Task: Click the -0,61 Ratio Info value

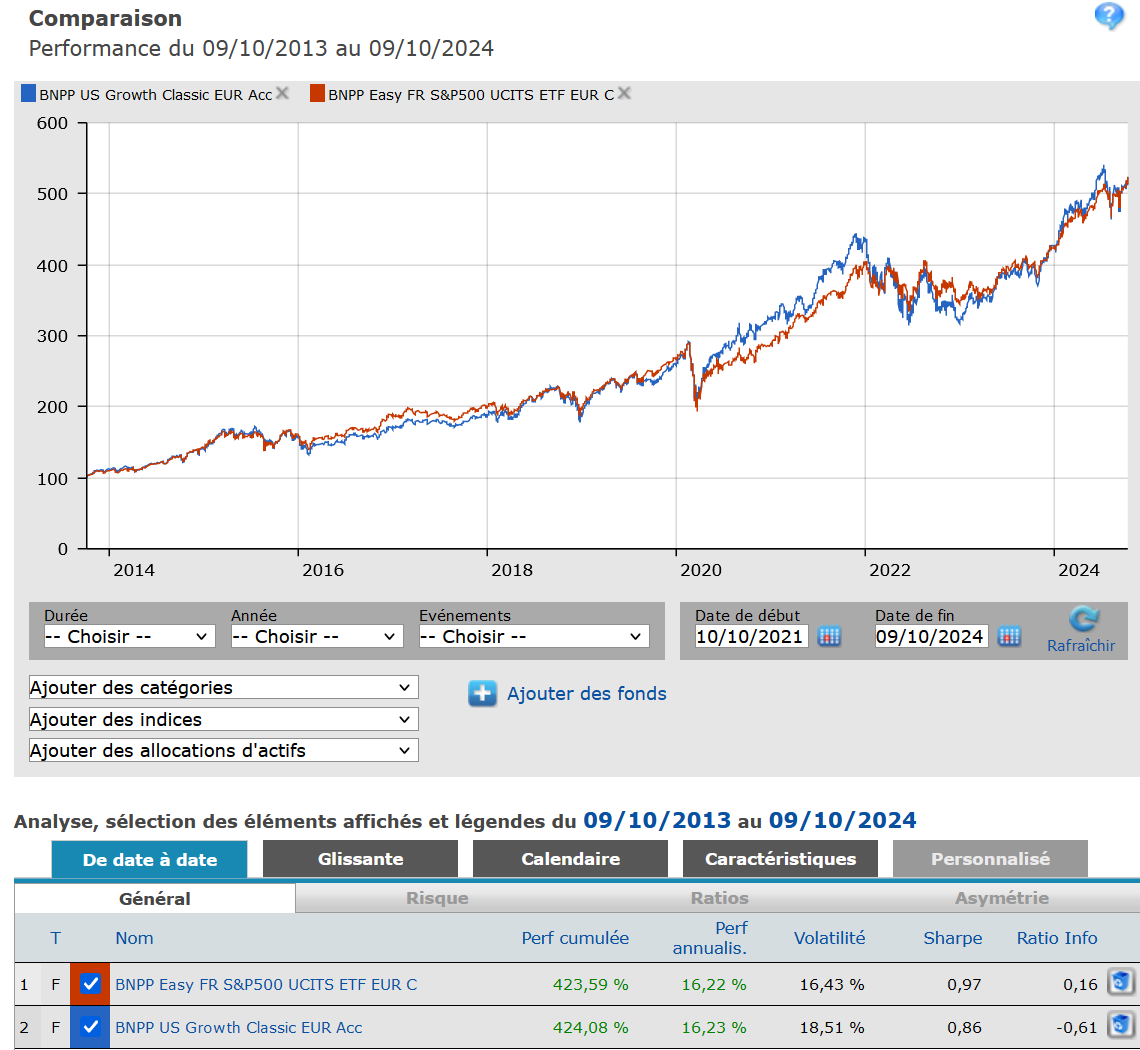Action: [1077, 1027]
